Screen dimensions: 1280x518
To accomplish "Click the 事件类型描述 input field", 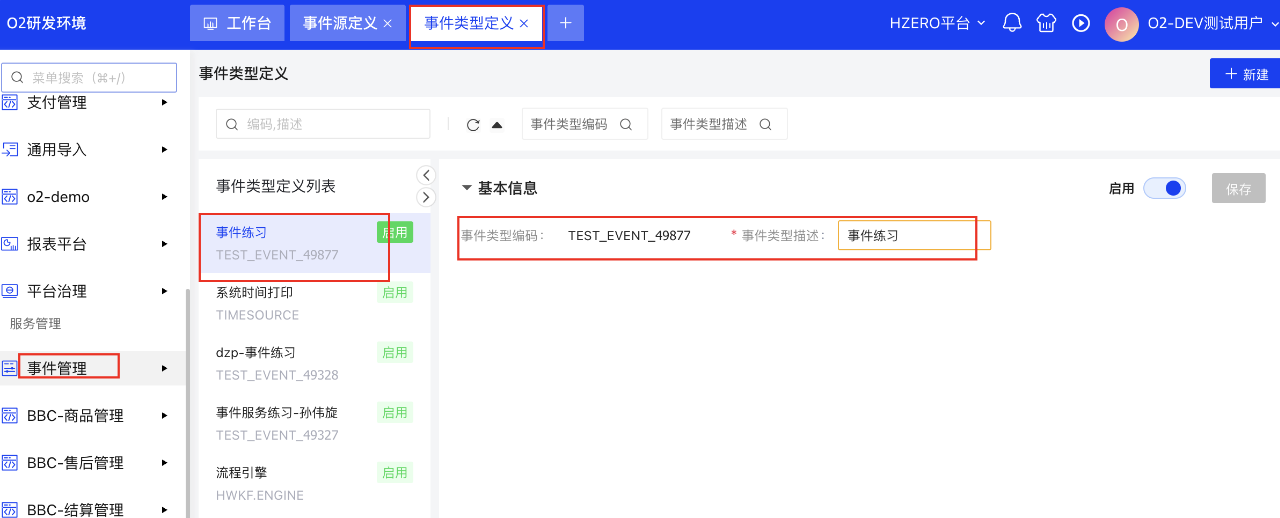I will tap(913, 236).
